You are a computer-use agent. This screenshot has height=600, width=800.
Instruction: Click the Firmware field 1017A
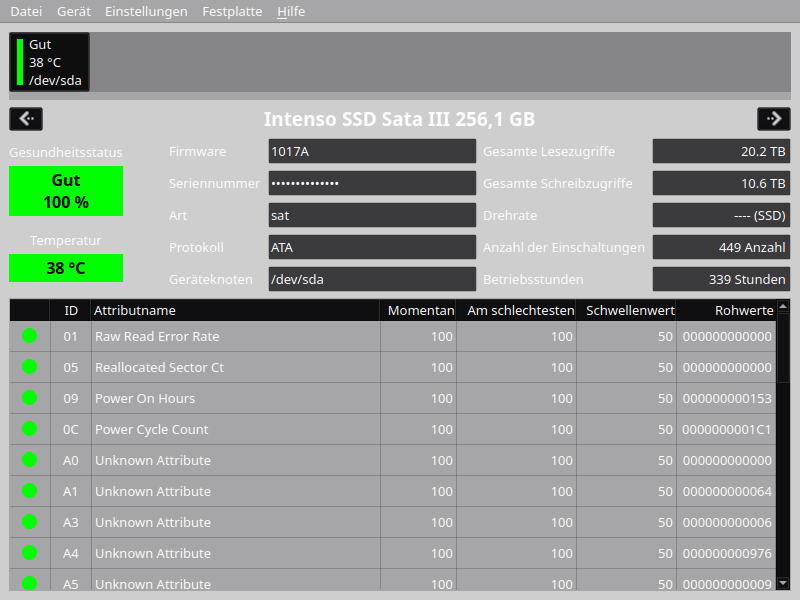372,152
